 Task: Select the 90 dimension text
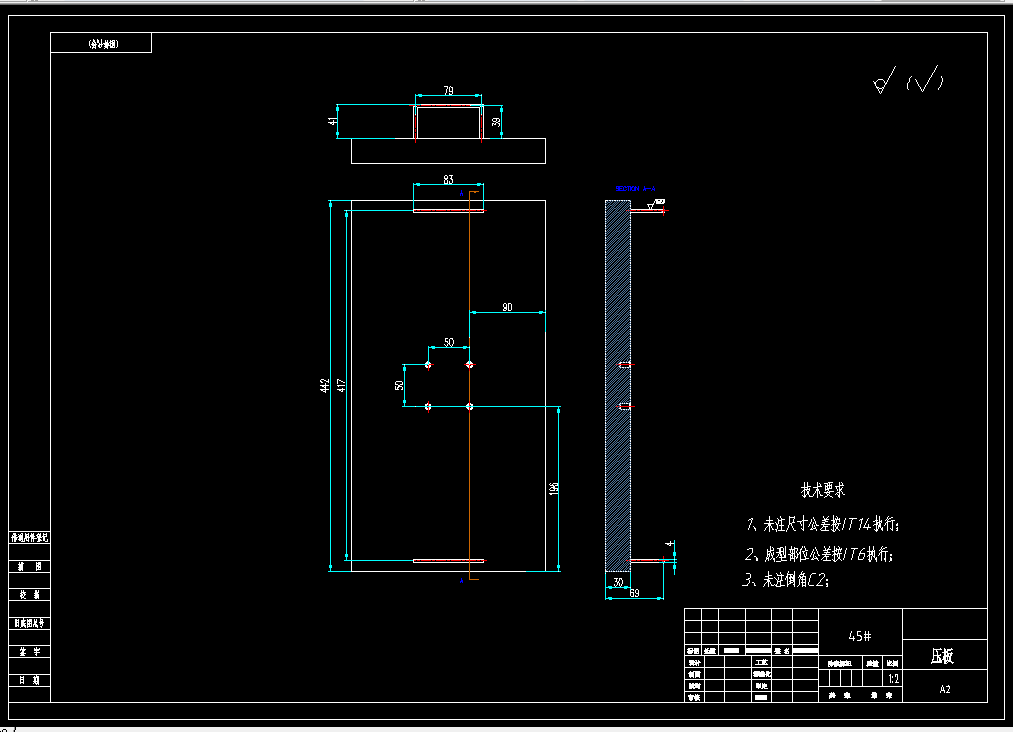507,307
